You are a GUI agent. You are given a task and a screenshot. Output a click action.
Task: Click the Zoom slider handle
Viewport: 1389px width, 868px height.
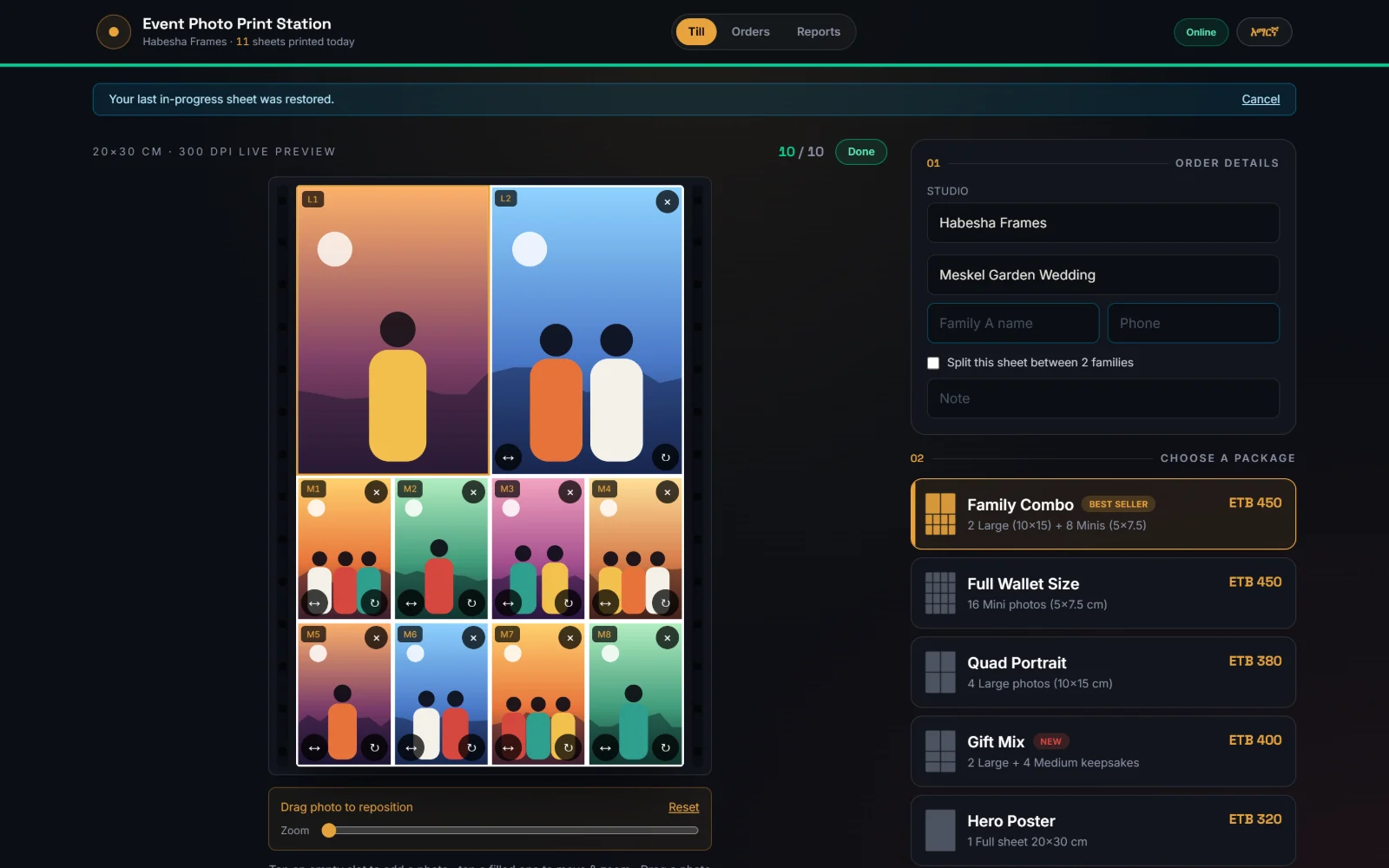pos(329,831)
